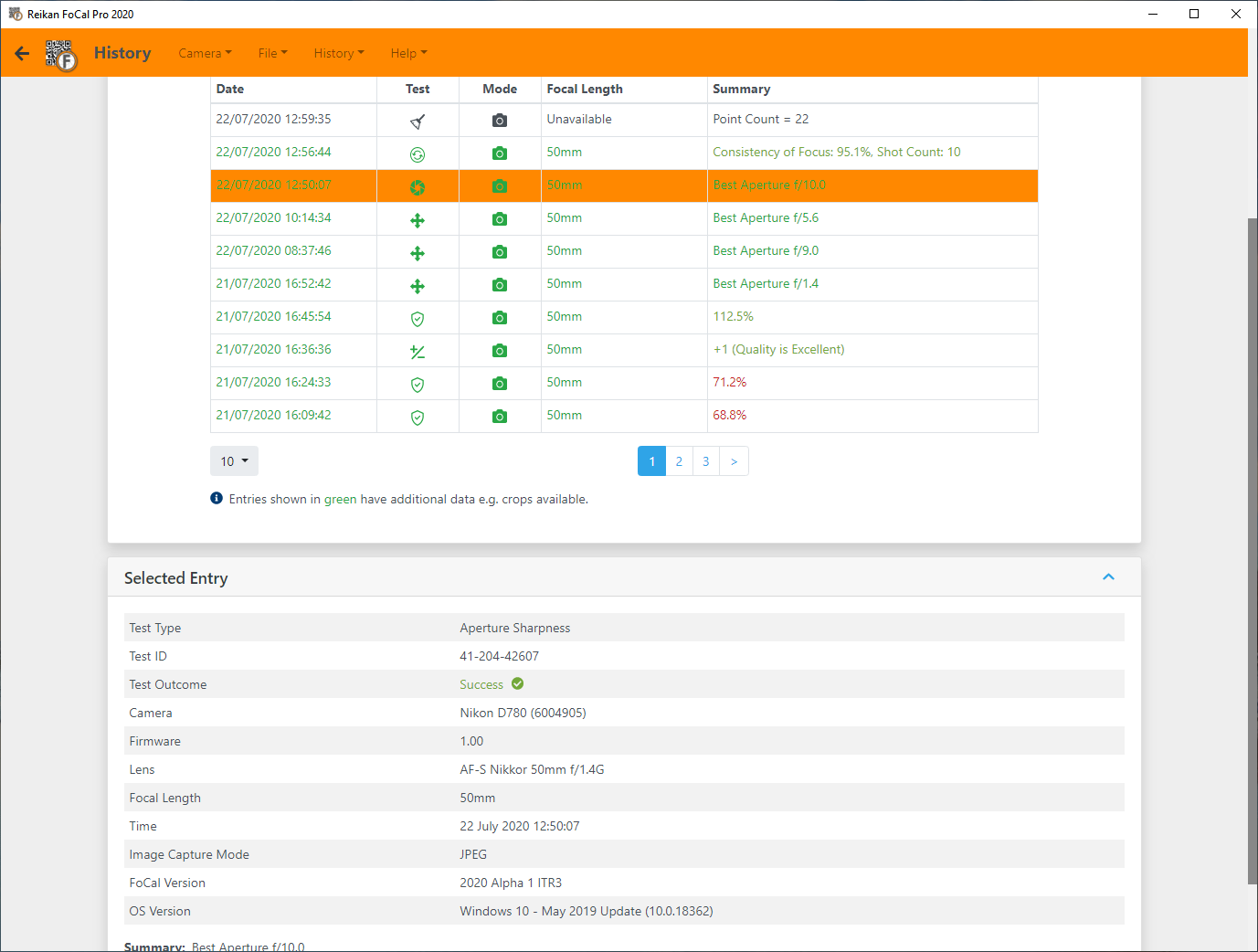The width and height of the screenshot is (1258, 952).
Task: Click the red 71.2% summary
Action: click(x=729, y=382)
